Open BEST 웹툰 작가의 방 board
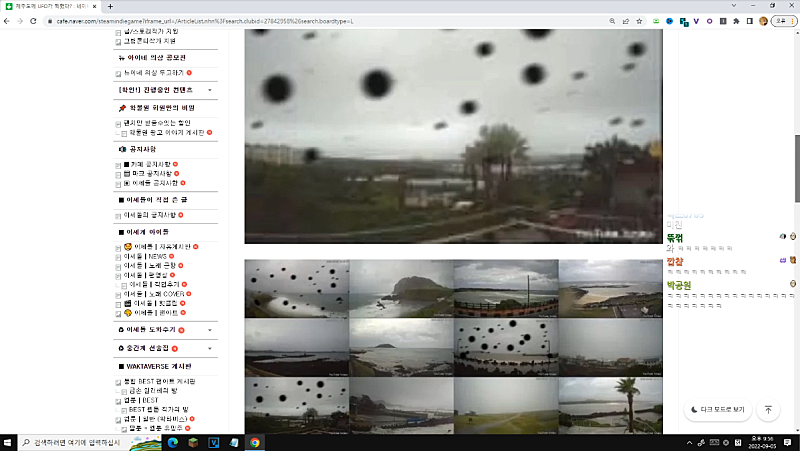The image size is (800, 451). (x=159, y=409)
